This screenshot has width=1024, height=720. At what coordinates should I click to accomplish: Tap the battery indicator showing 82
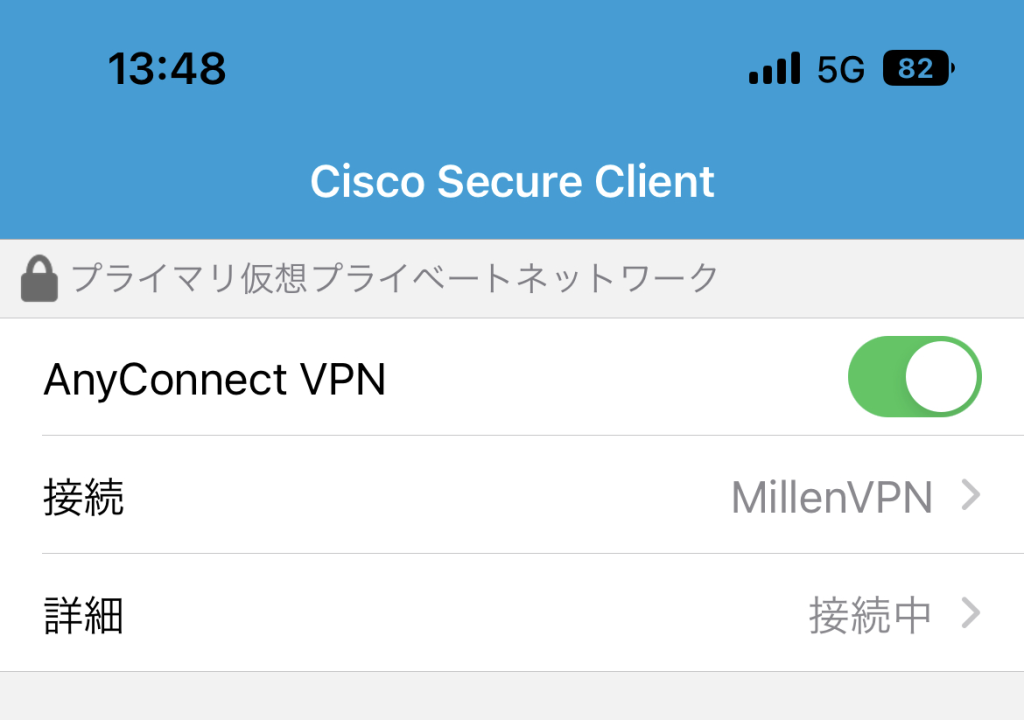918,68
